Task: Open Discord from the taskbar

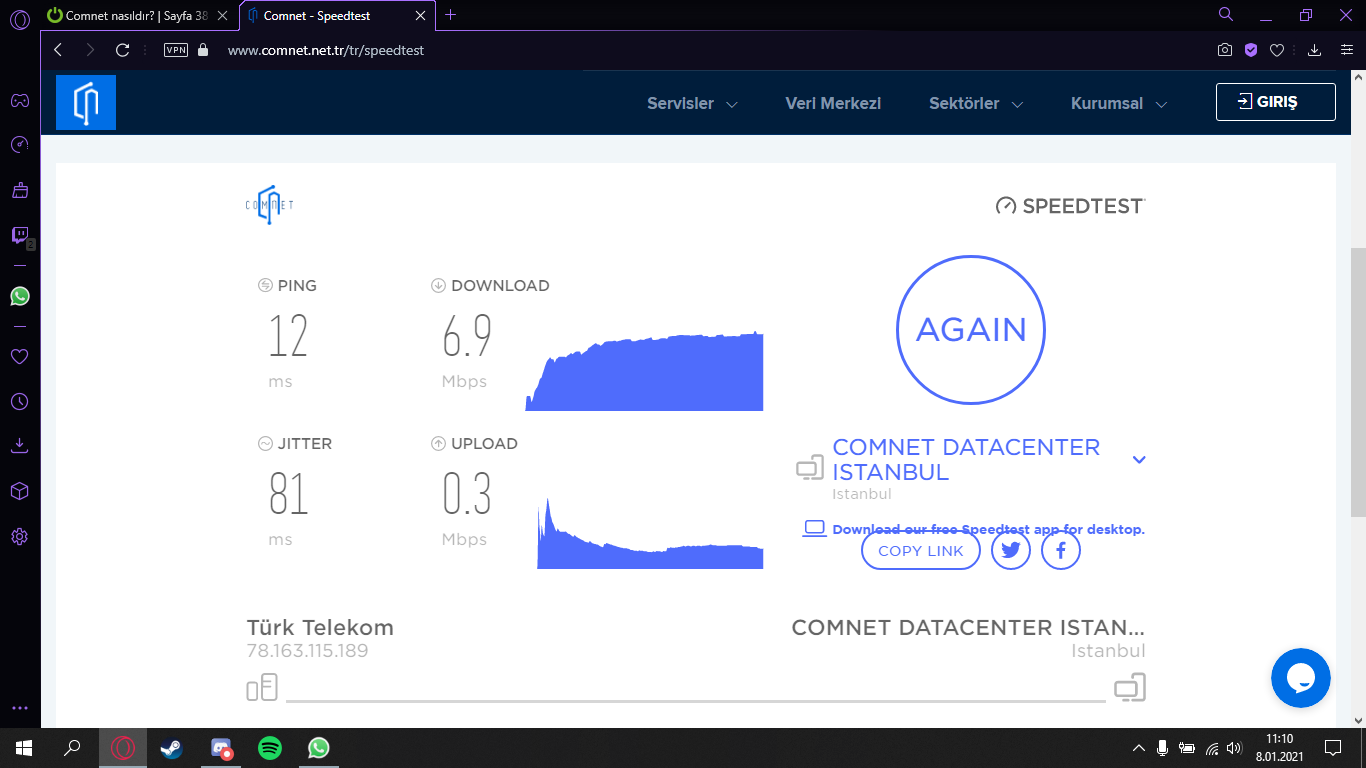Action: [221, 748]
